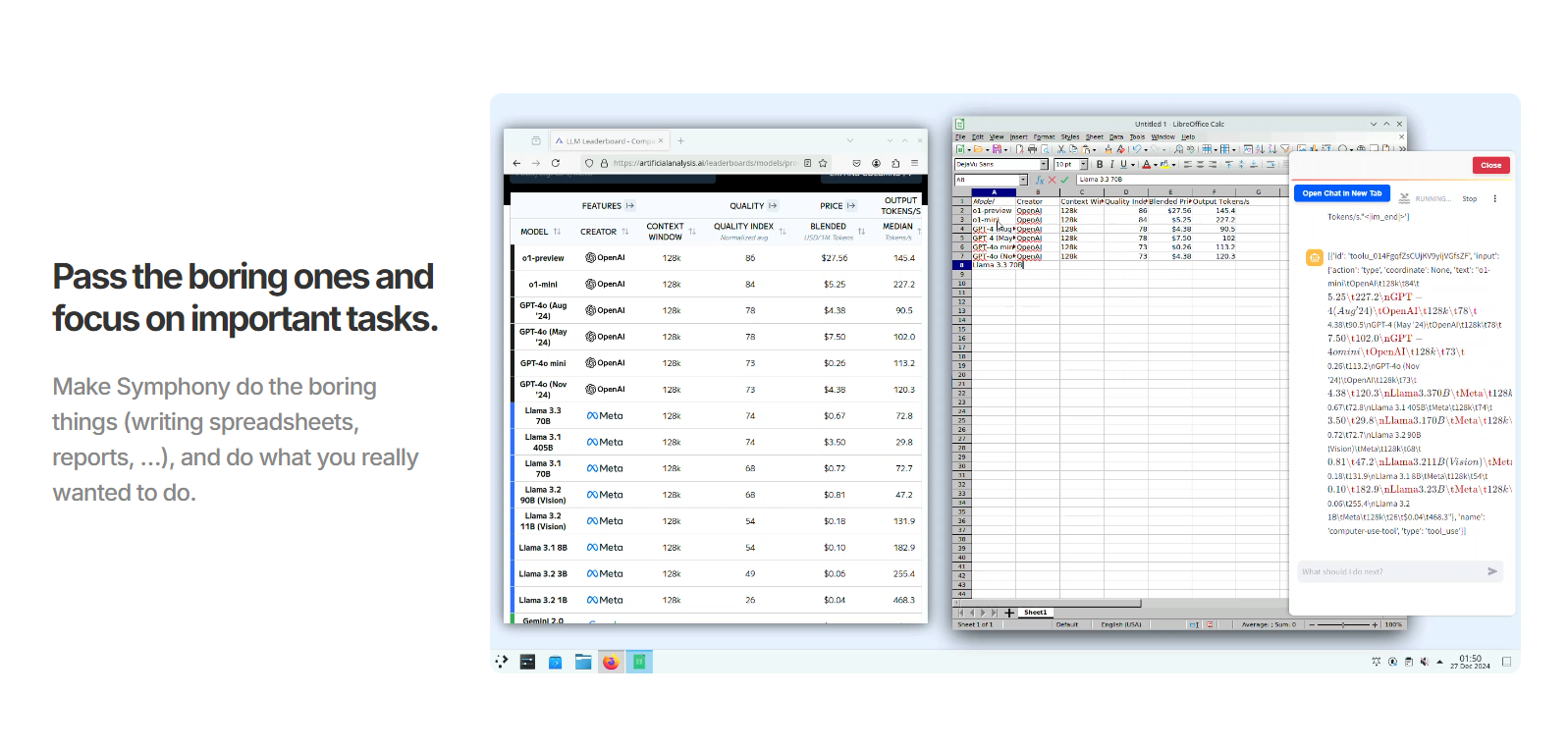Select the Sheet1 tab at the bottom
This screenshot has height=750, width=1568.
1036,613
